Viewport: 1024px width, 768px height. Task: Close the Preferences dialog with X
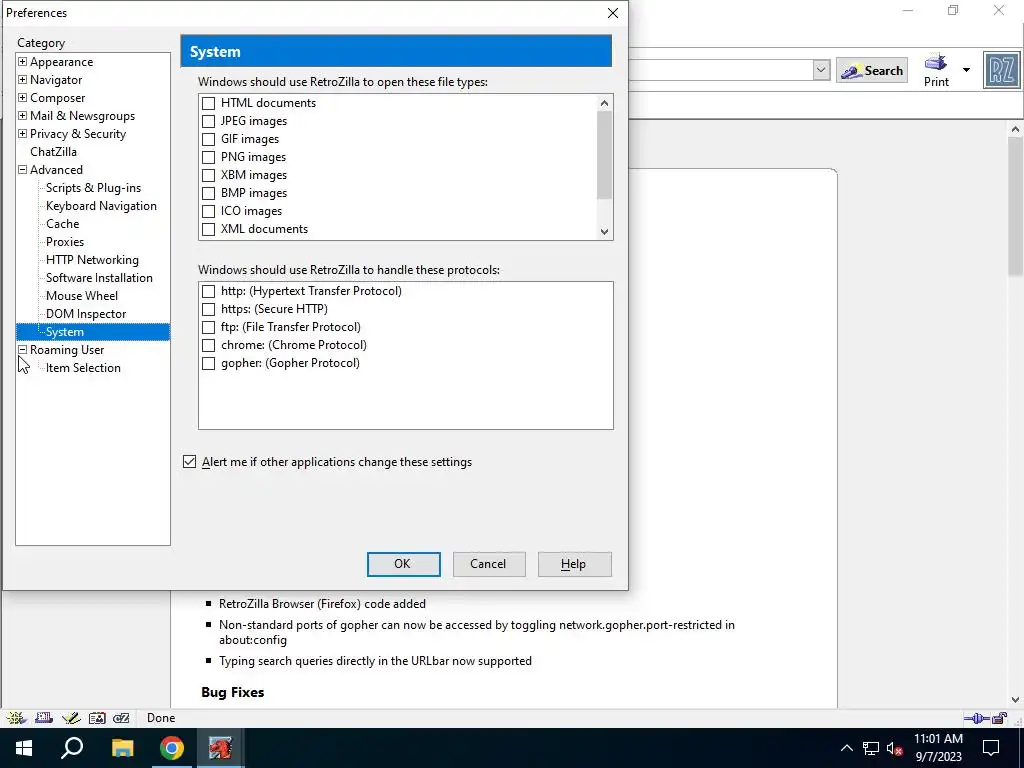click(x=613, y=13)
